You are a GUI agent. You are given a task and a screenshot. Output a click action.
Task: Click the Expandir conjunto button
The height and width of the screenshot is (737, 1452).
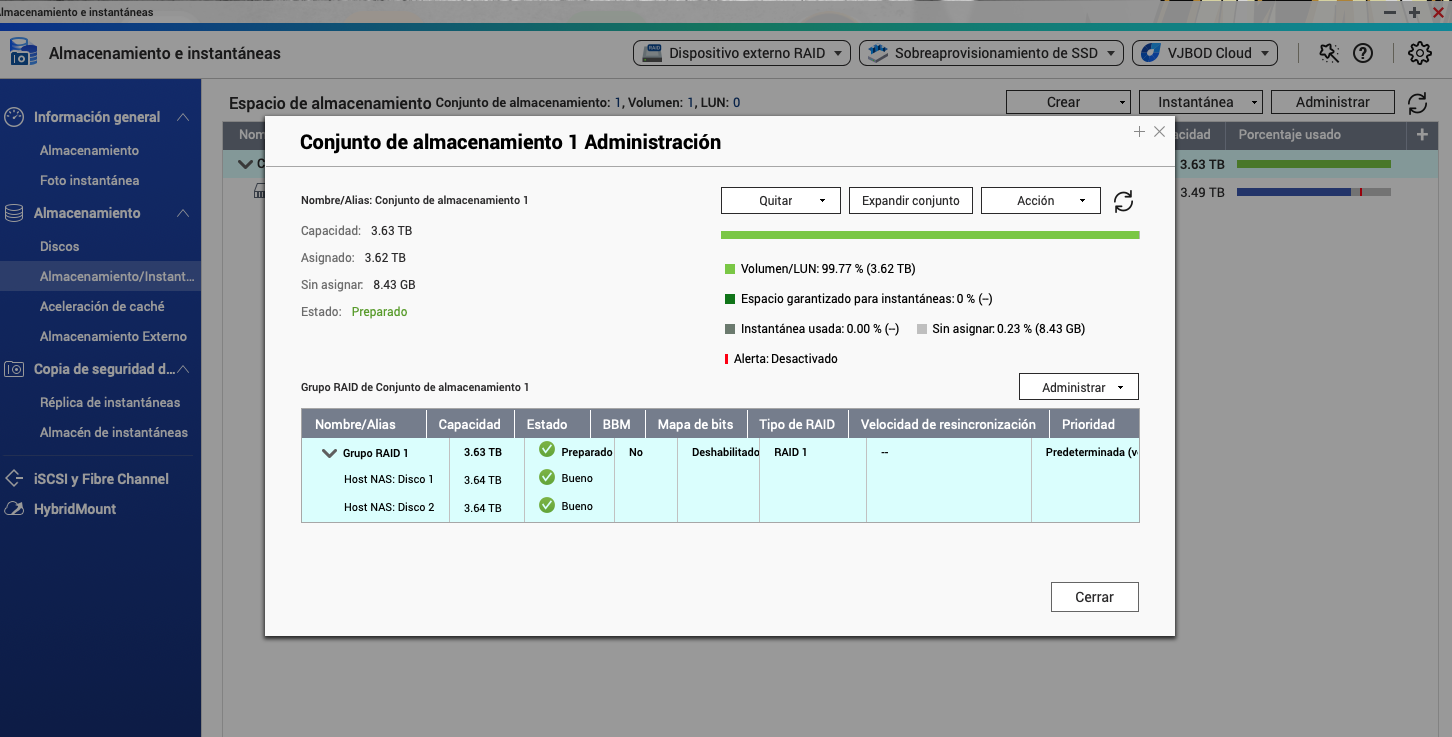pyautogui.click(x=910, y=201)
